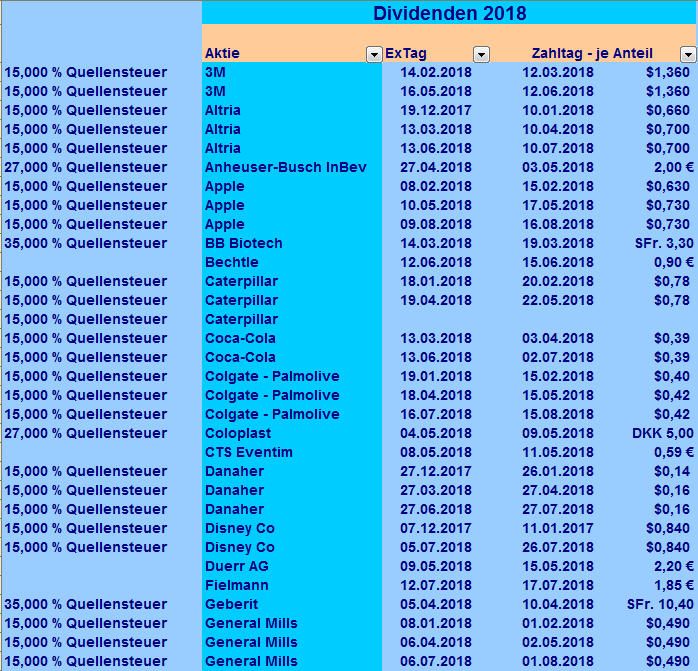
Task: Click the $0,630 Apple dividend amount
Action: (x=668, y=186)
